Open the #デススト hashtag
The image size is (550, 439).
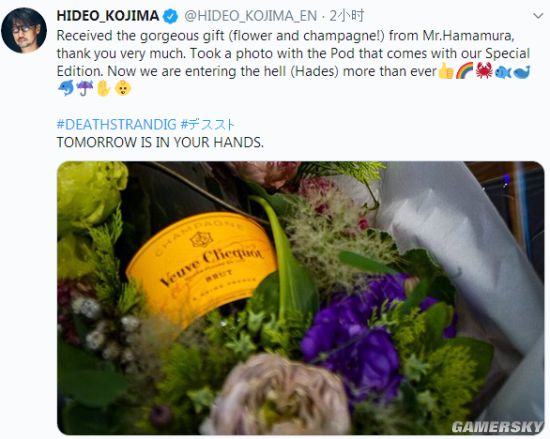tap(207, 124)
